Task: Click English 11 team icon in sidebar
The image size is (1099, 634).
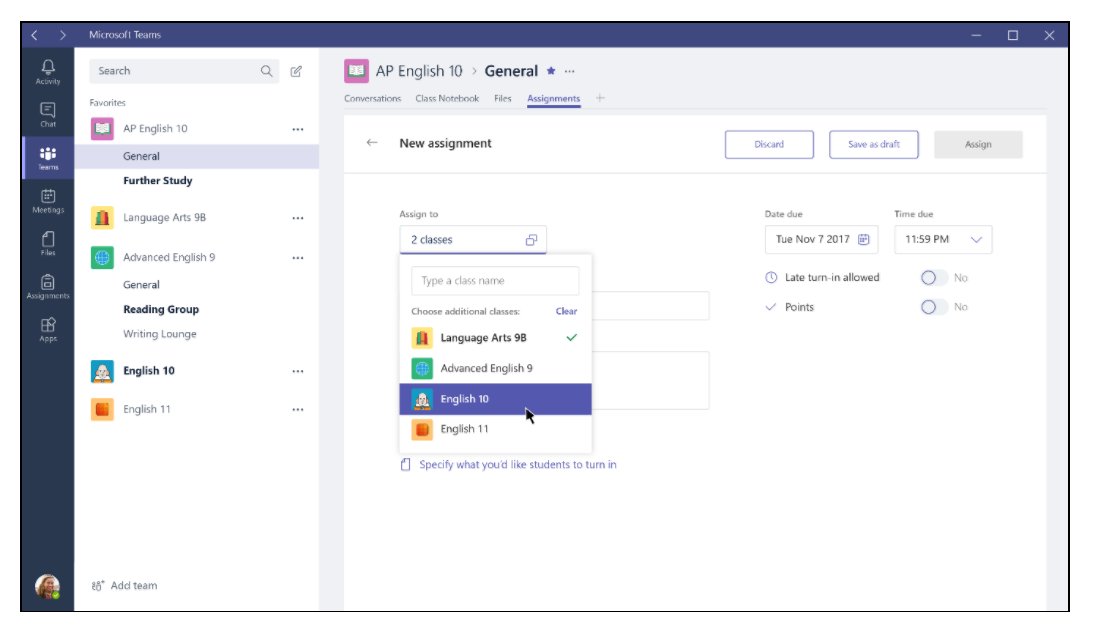Action: click(102, 409)
